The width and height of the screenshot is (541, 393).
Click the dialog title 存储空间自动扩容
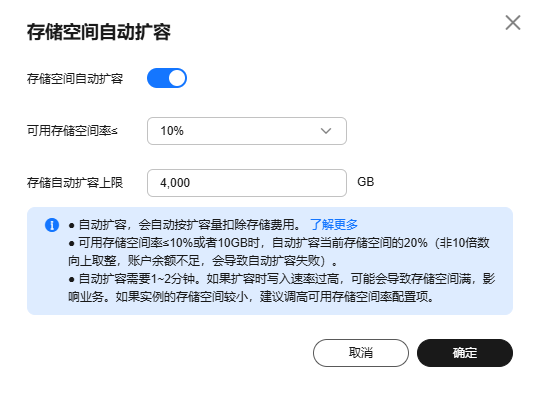click(x=99, y=32)
